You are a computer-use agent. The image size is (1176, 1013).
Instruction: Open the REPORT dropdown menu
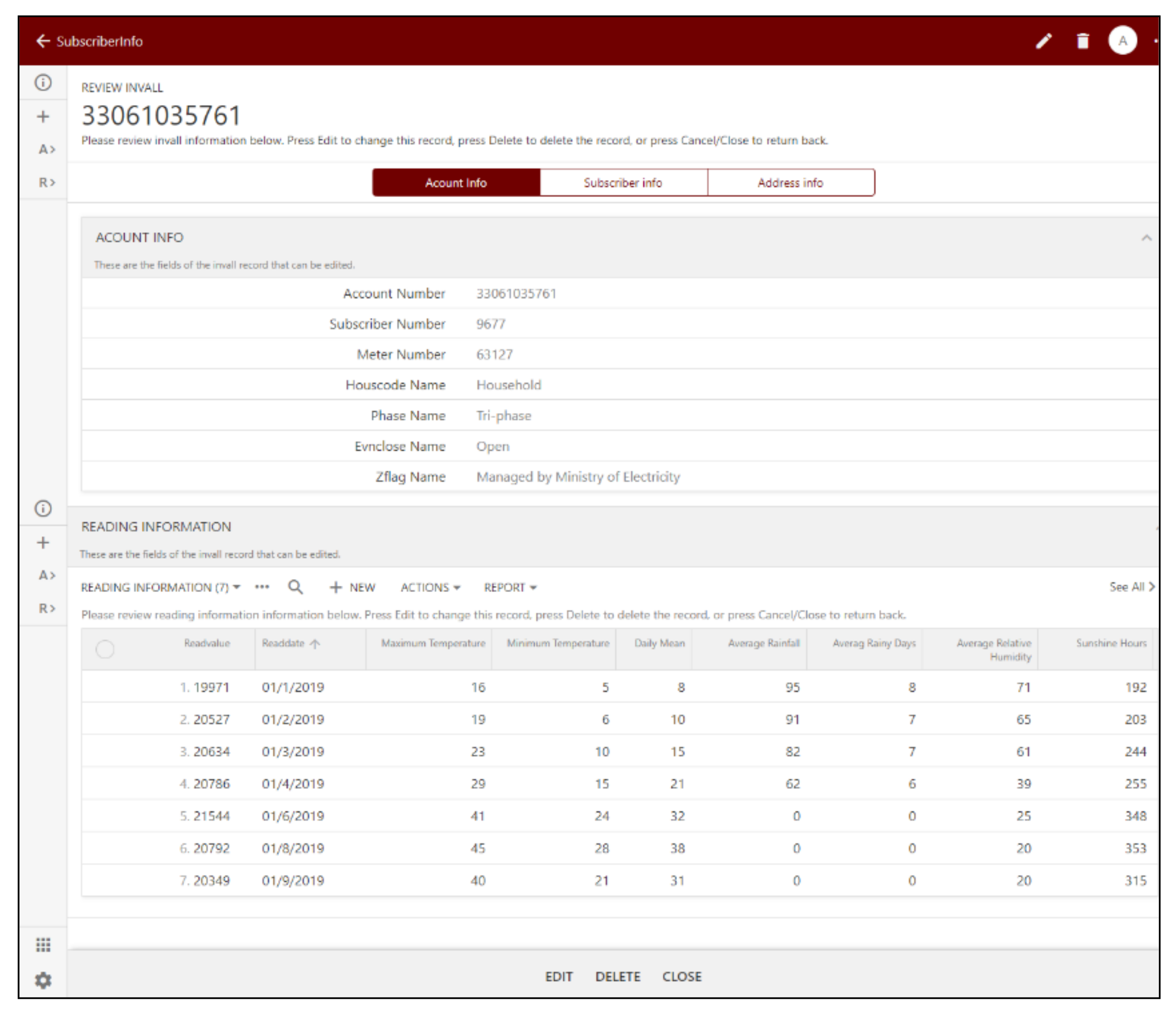tap(509, 588)
